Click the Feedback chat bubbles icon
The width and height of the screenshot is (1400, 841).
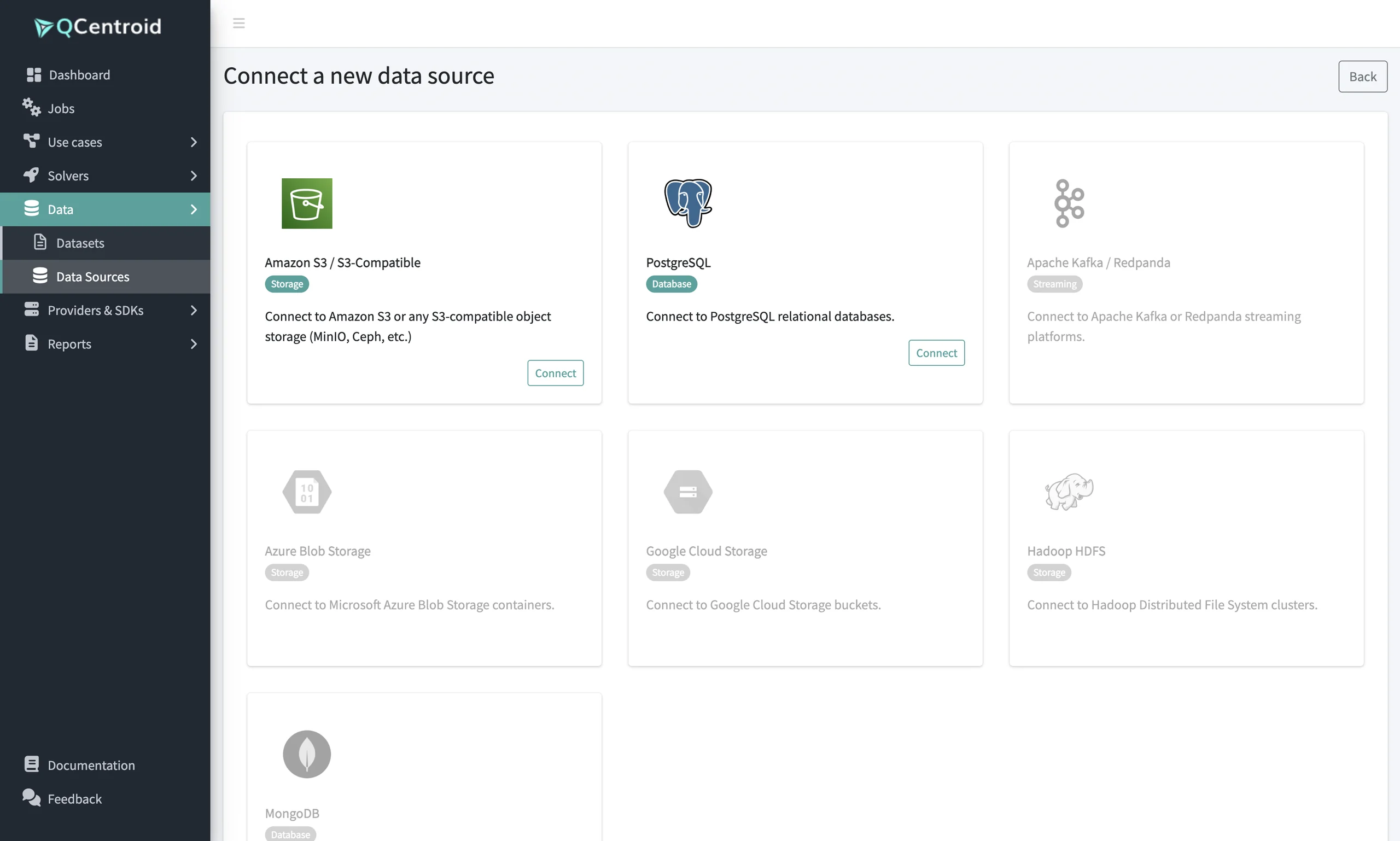pos(32,798)
